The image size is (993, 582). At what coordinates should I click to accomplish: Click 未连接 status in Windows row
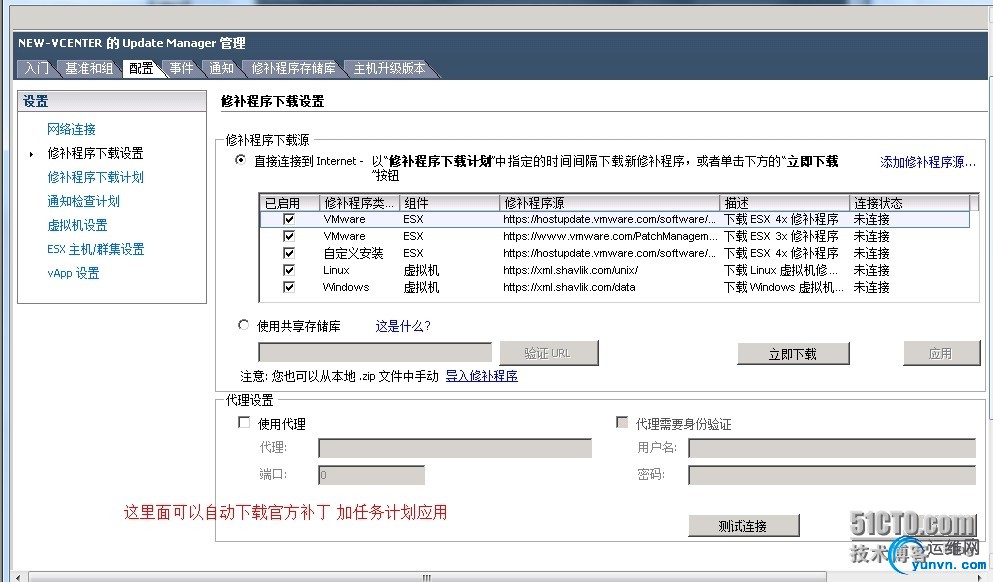point(871,288)
